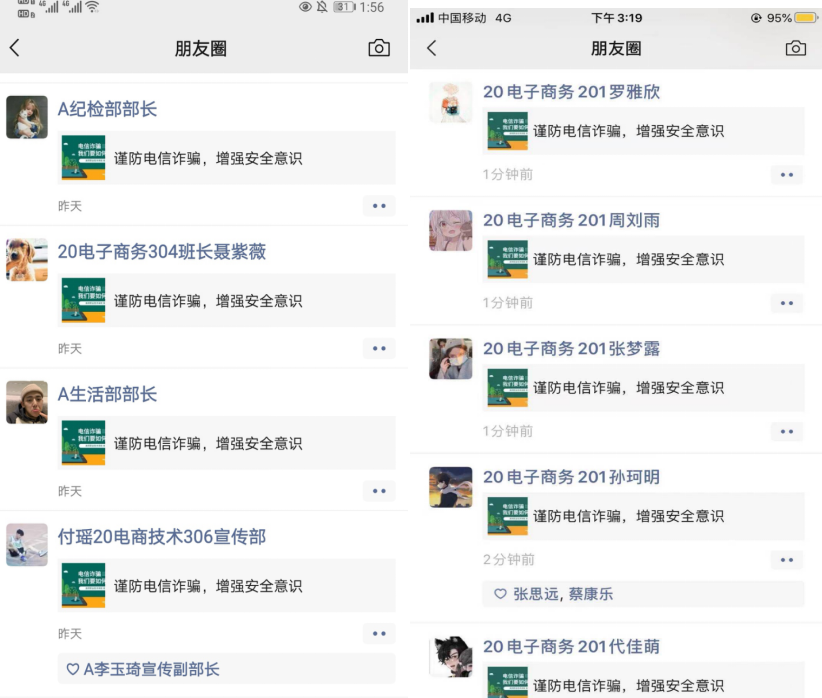This screenshot has height=698, width=822.
Task: Tap liker name 蔡康乐
Action: (x=591, y=594)
